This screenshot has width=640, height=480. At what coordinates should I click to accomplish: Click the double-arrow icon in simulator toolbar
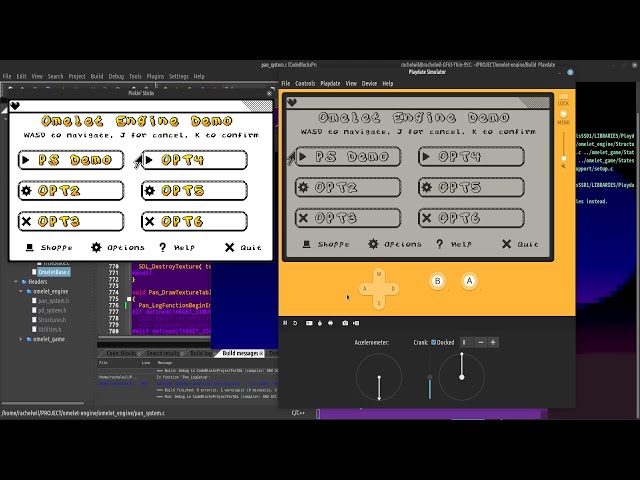tap(330, 323)
